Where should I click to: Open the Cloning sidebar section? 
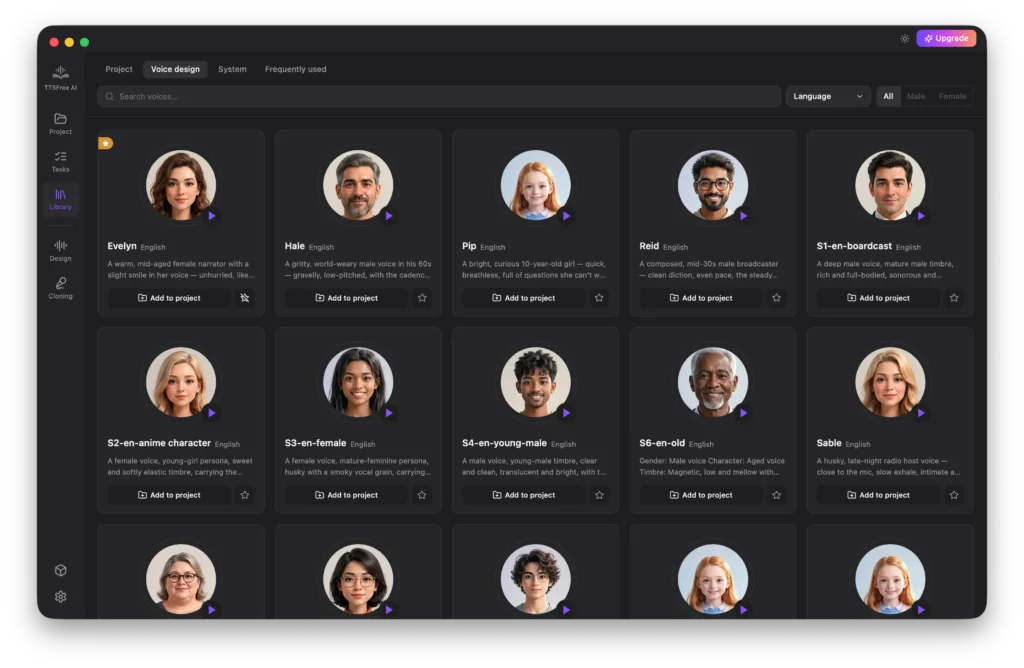60,288
